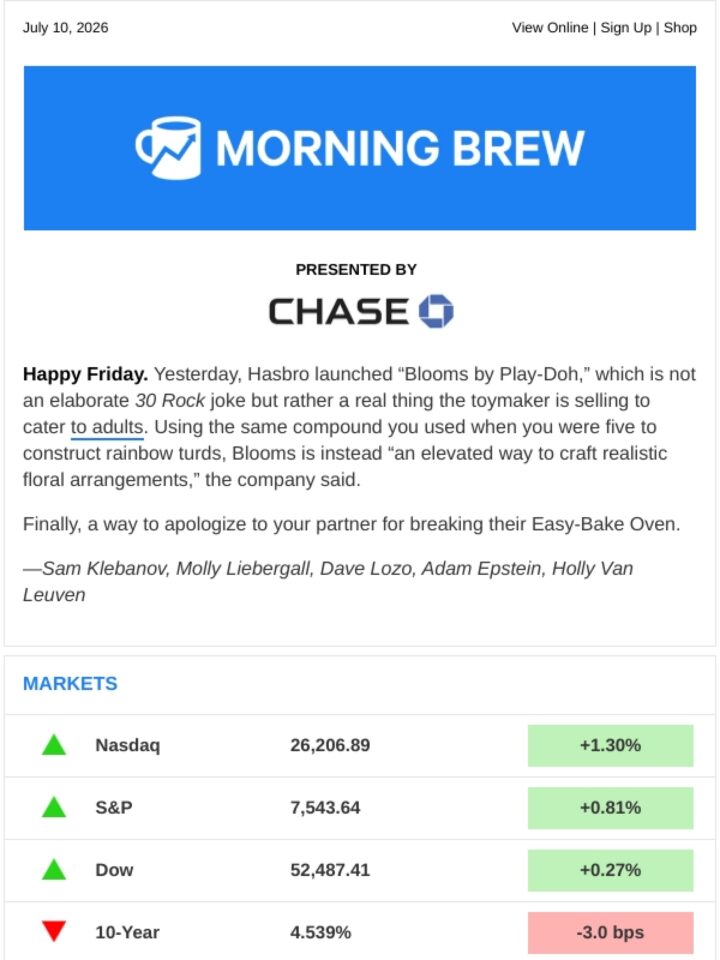Viewport: 720px width, 960px height.
Task: Click the Nasdaq value 26,206.89
Action: tap(330, 745)
